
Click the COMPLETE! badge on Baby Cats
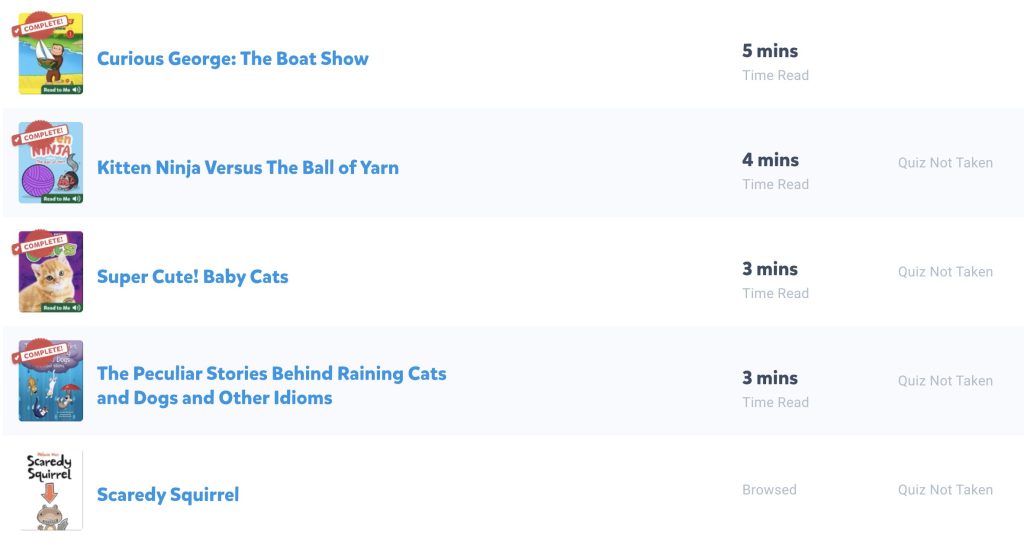39,243
